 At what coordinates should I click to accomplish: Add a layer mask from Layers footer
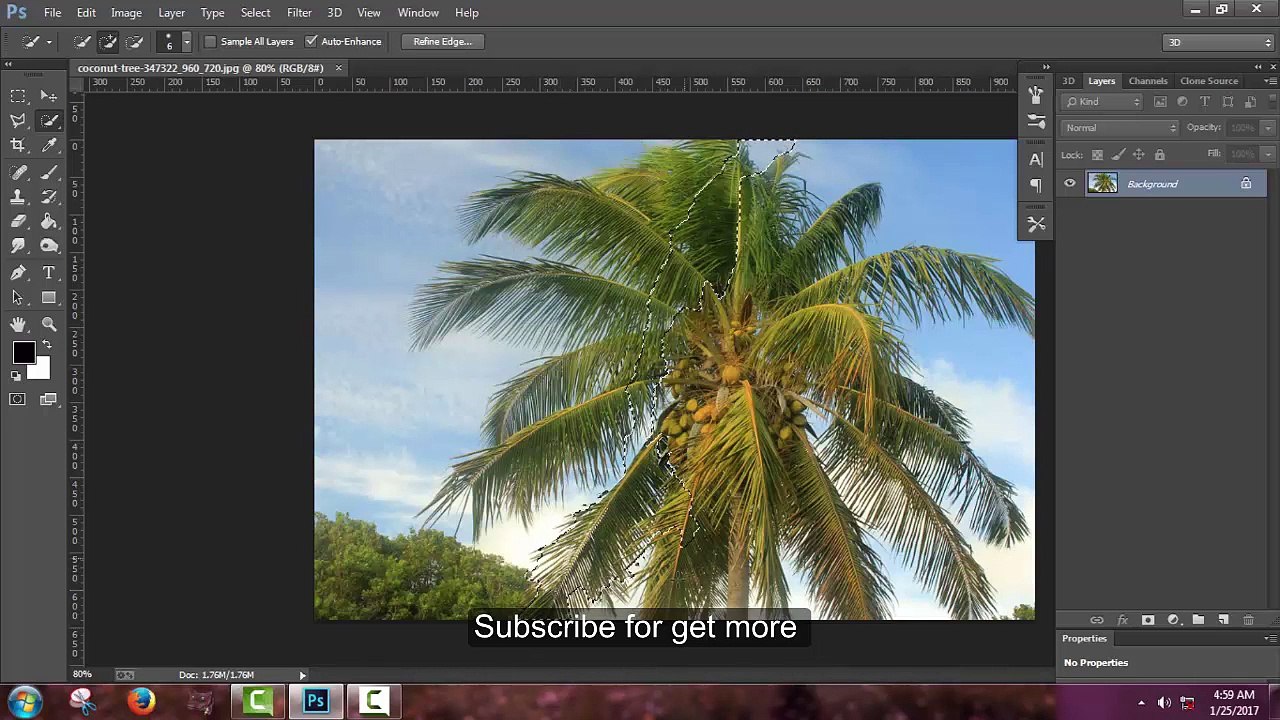click(1147, 620)
